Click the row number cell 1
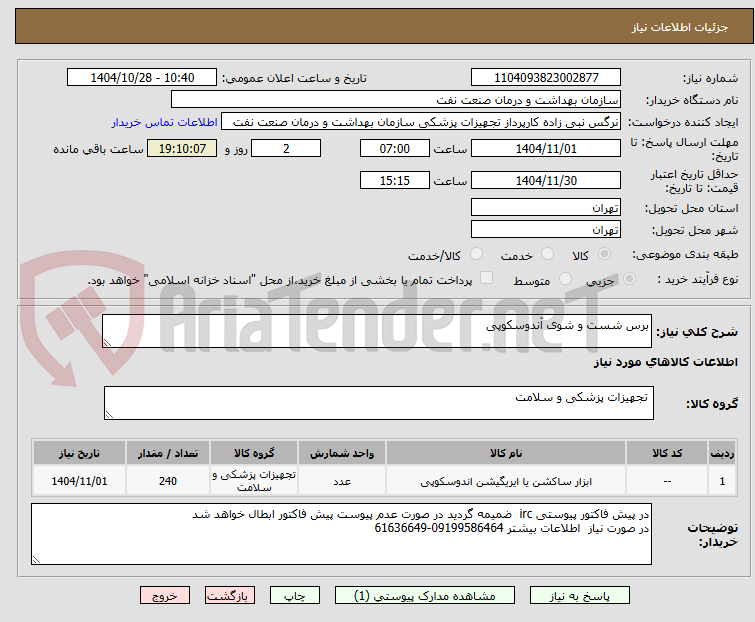This screenshot has width=755, height=622. [x=722, y=480]
